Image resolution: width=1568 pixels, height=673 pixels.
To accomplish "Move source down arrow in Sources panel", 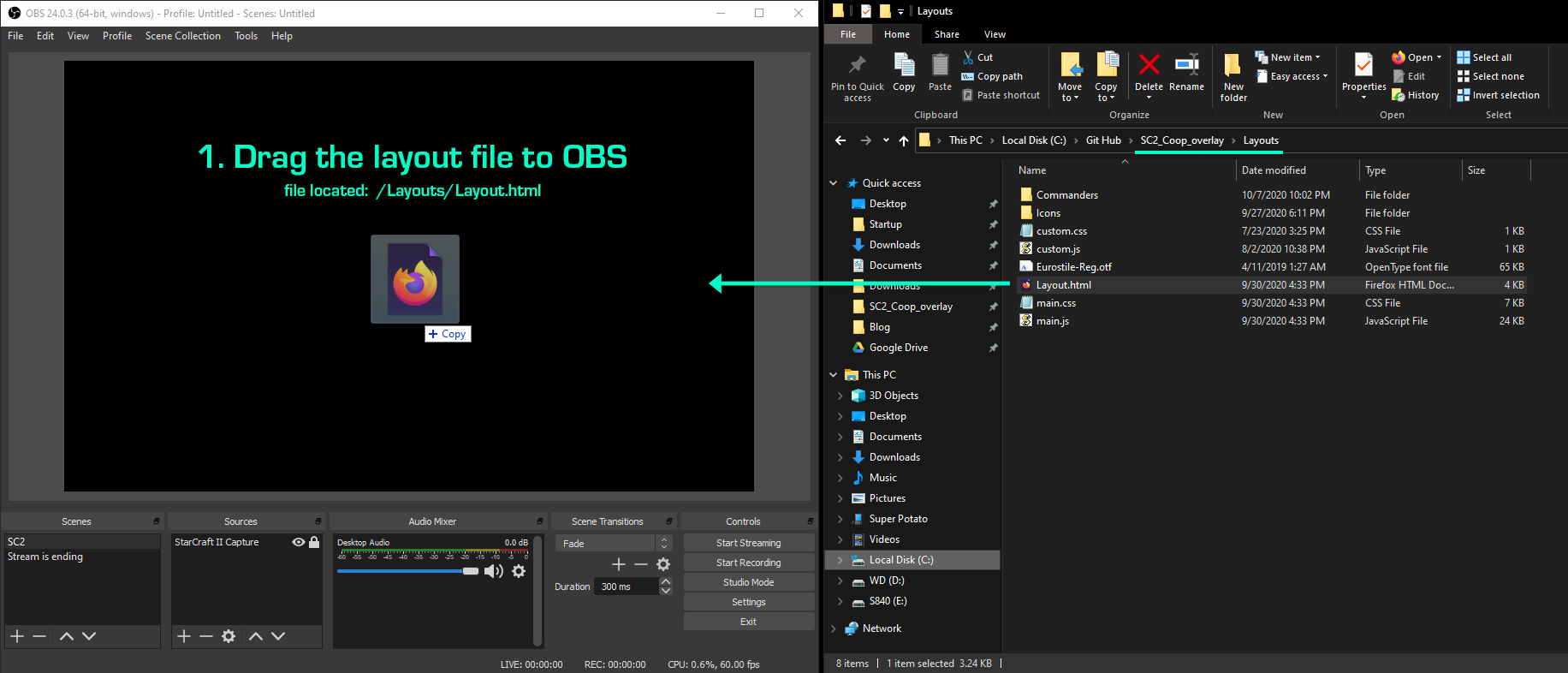I will click(x=278, y=636).
